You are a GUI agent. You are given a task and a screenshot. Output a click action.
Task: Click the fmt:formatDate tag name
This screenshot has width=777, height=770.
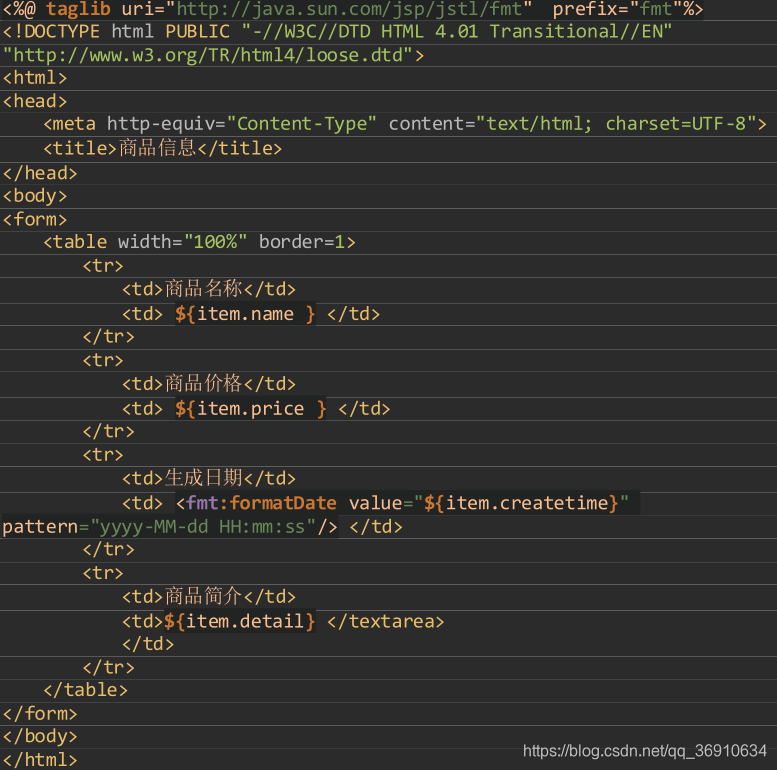pyautogui.click(x=262, y=503)
